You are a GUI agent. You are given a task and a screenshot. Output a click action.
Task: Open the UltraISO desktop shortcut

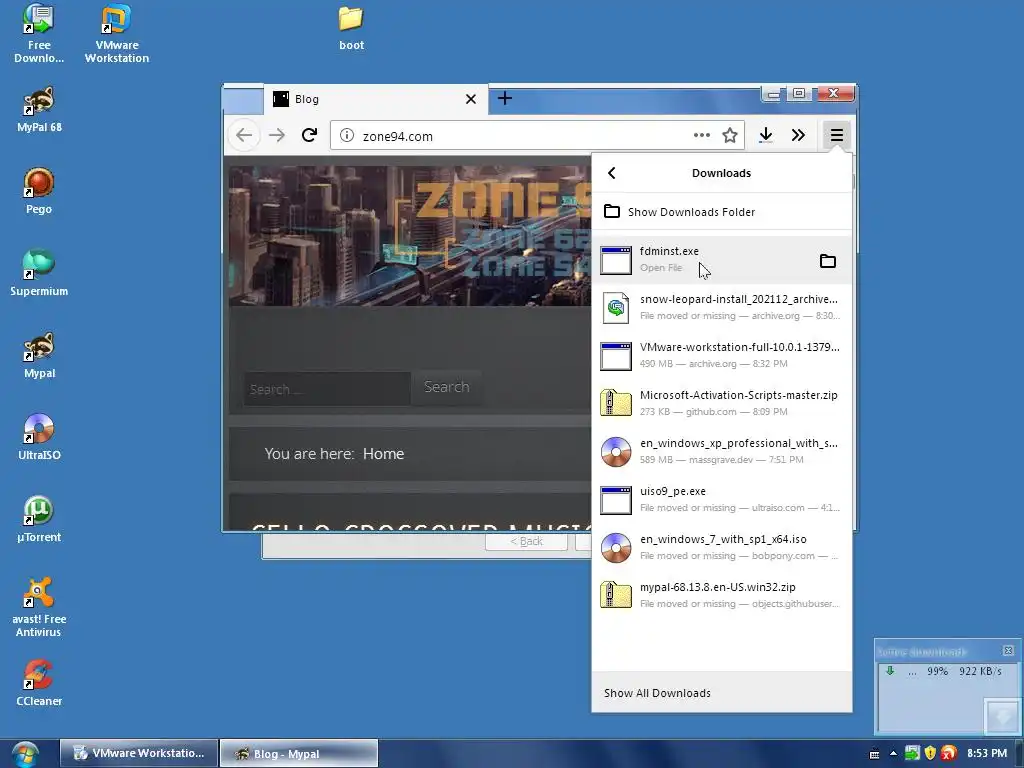(39, 438)
